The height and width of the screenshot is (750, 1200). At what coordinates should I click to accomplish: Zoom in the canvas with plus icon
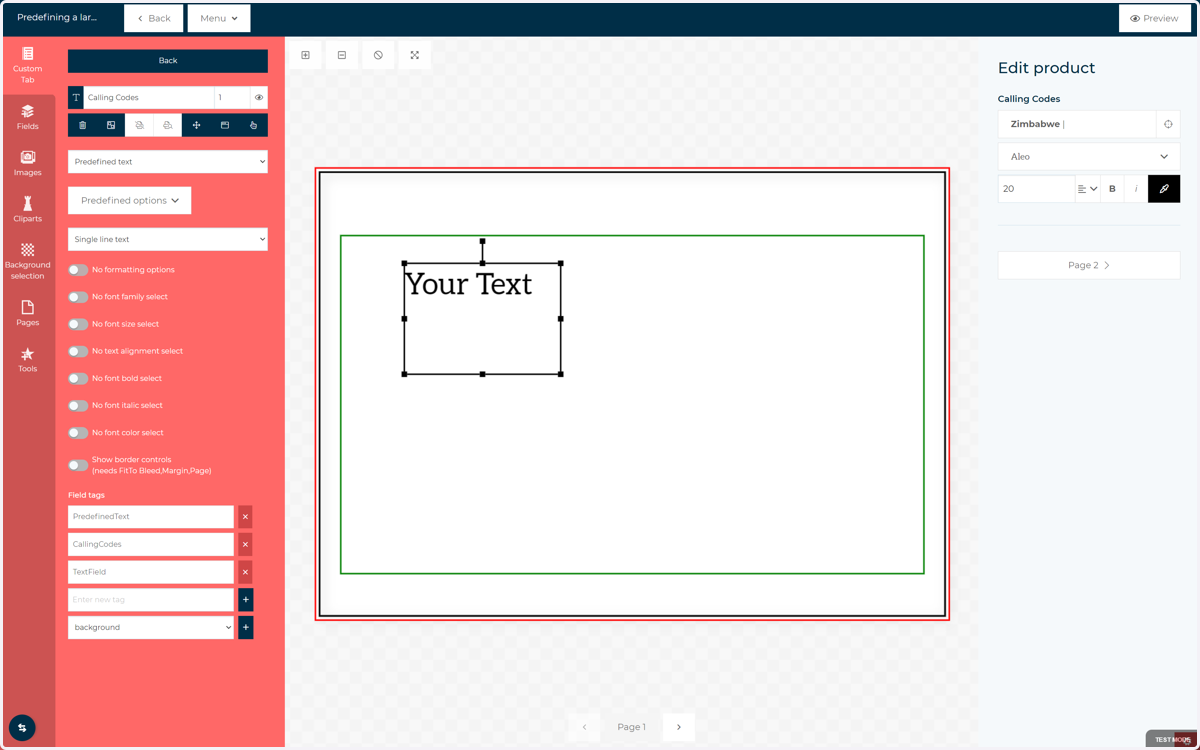(305, 55)
